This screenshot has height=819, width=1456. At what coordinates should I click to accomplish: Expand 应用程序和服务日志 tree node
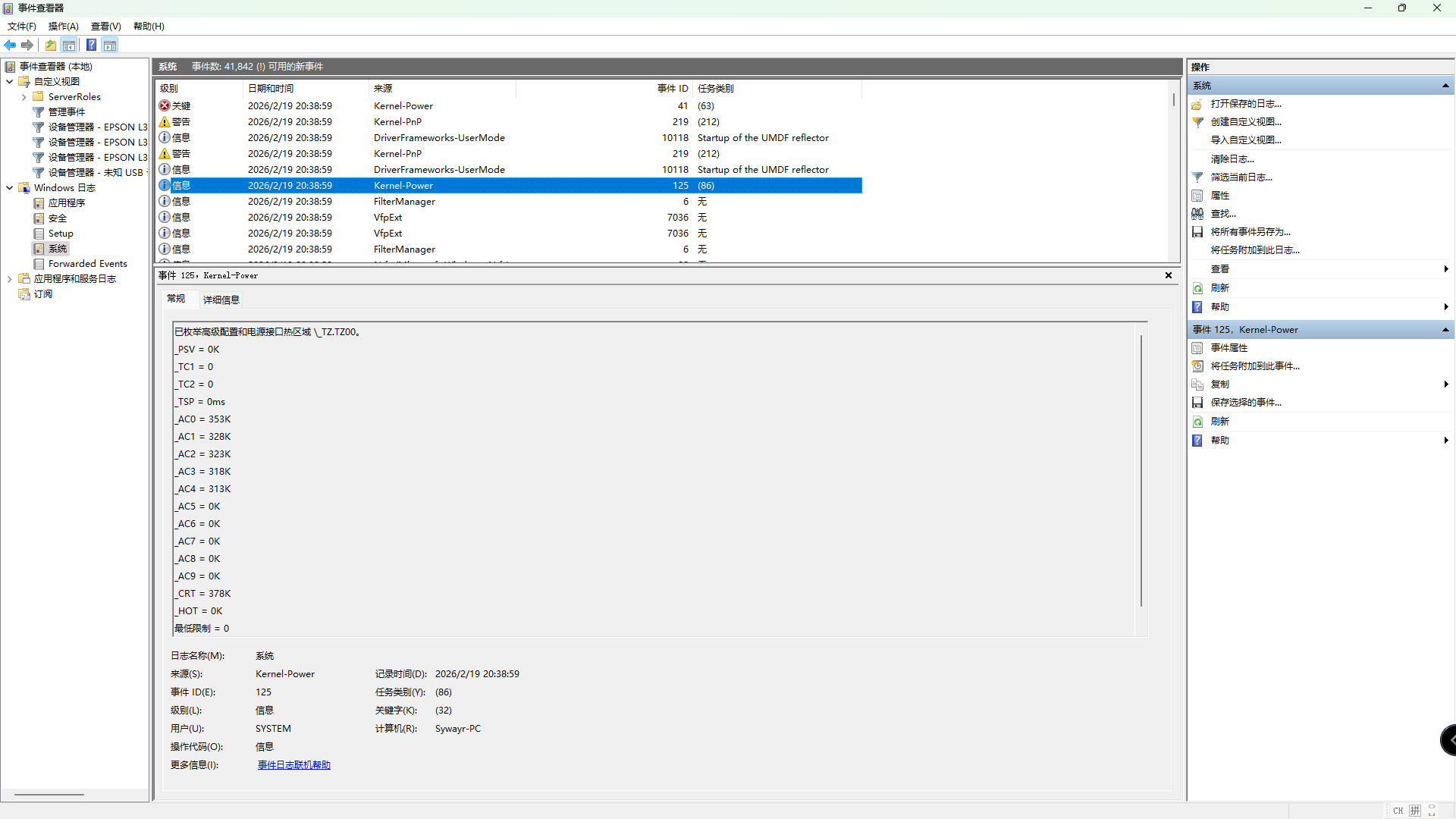point(10,279)
